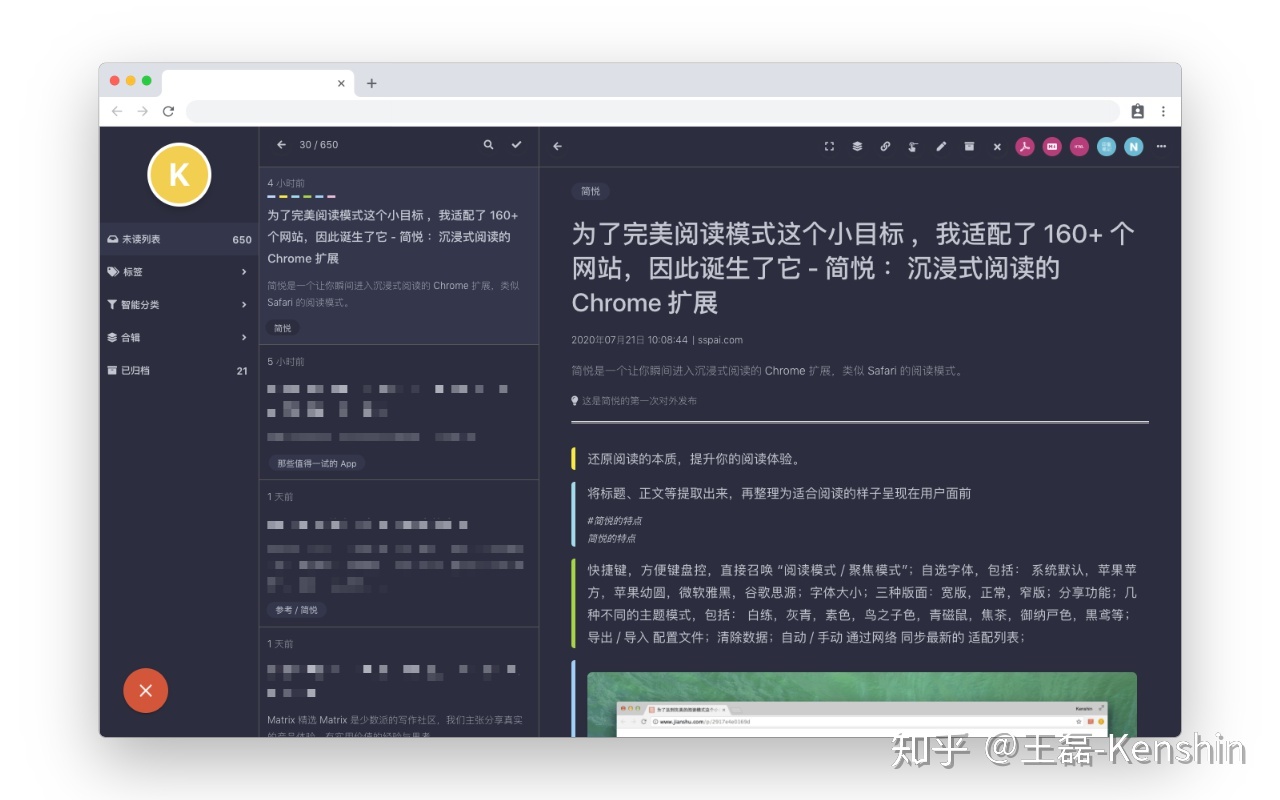Click the browser address bar

coord(652,111)
